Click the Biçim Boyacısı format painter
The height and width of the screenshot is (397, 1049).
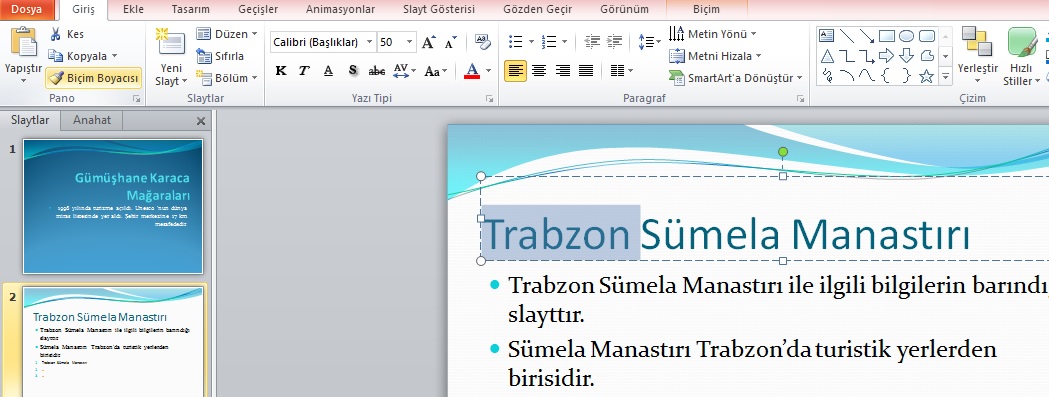(94, 78)
